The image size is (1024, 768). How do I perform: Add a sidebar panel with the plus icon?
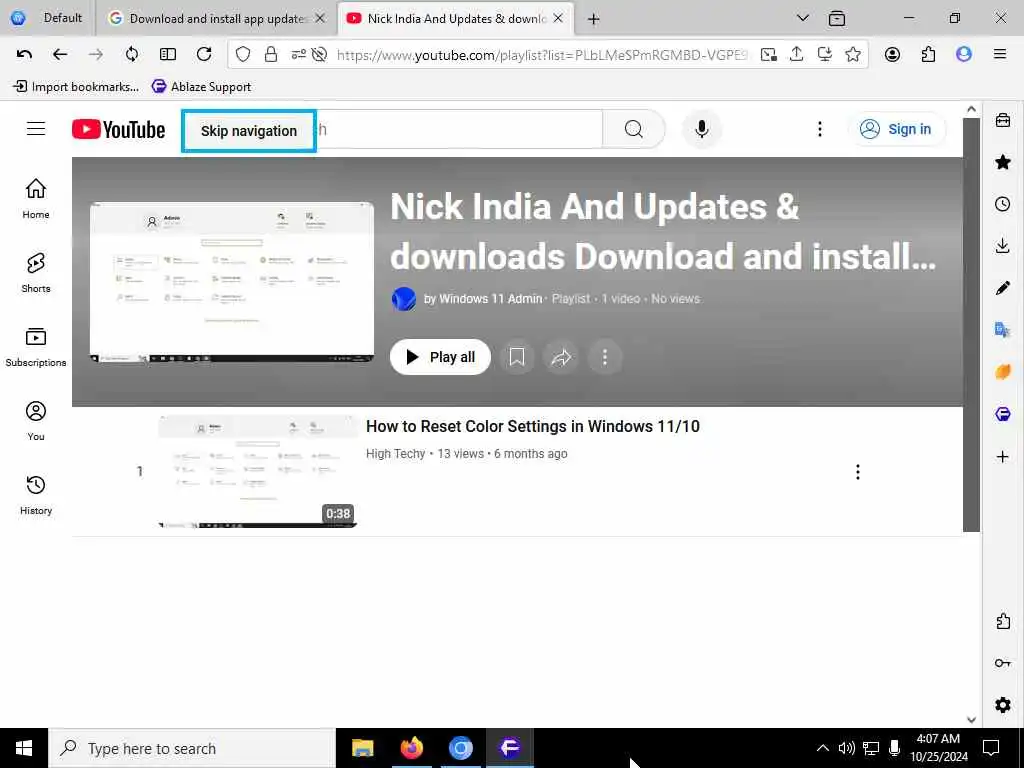(x=1002, y=456)
